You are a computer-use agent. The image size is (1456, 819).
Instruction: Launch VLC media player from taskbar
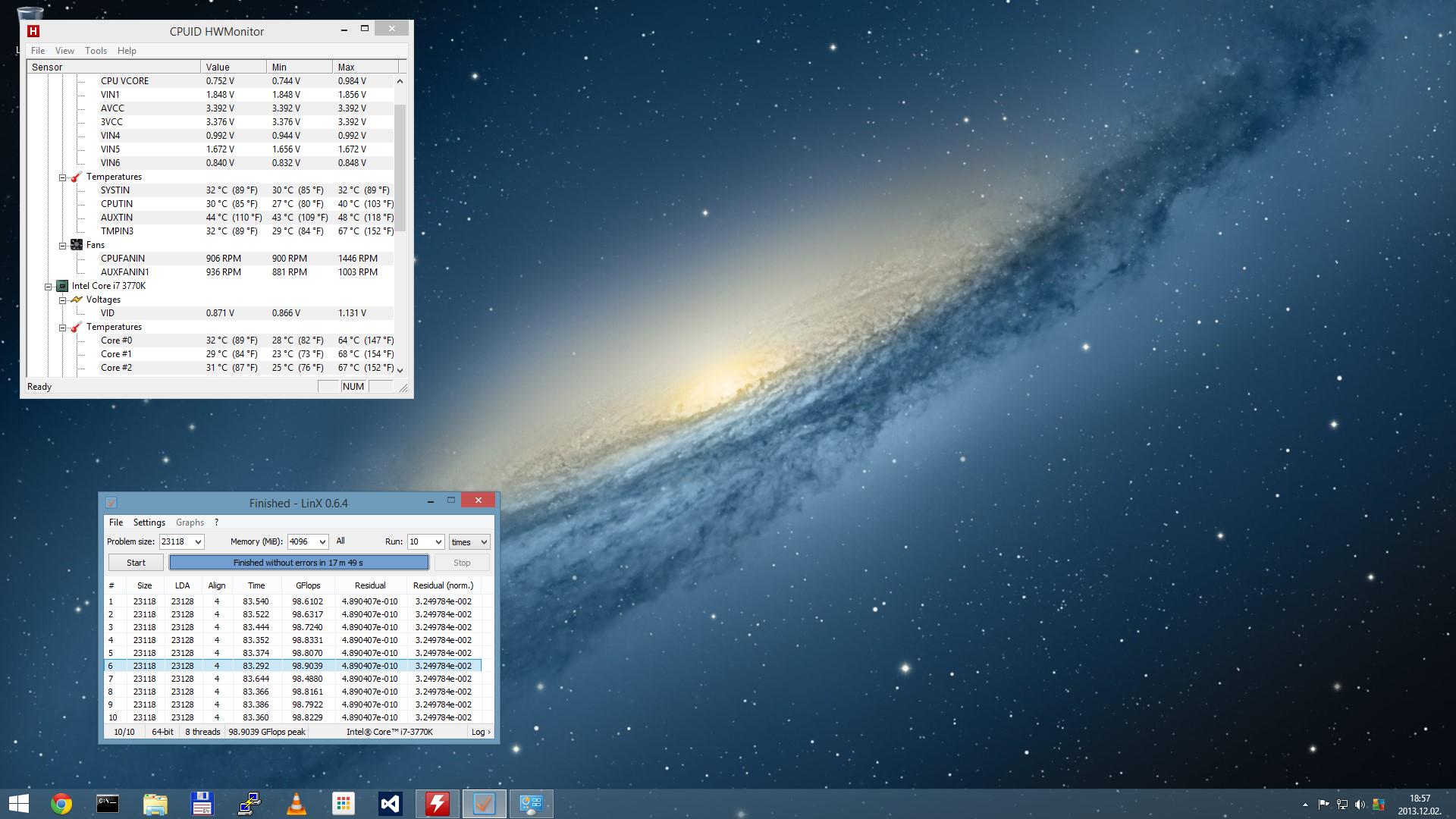click(297, 804)
